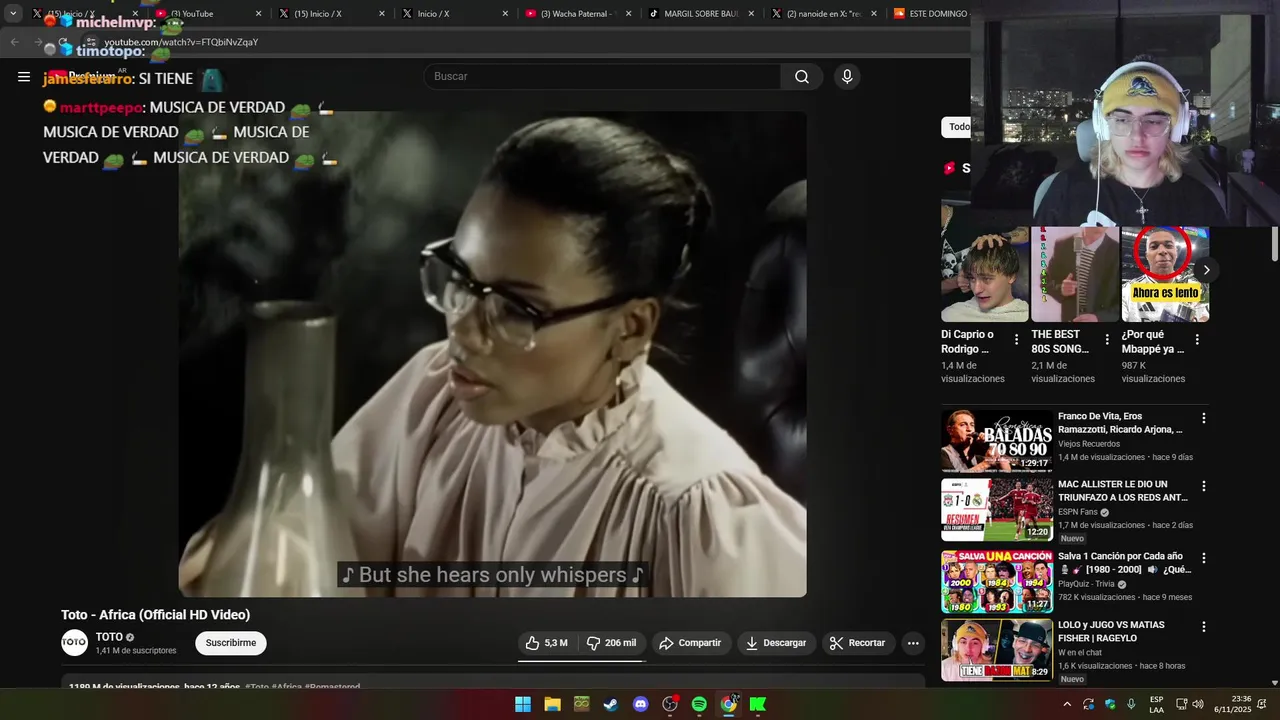Switch to the ESTE DOMINGO tab
1280x720 pixels.
tap(930, 14)
